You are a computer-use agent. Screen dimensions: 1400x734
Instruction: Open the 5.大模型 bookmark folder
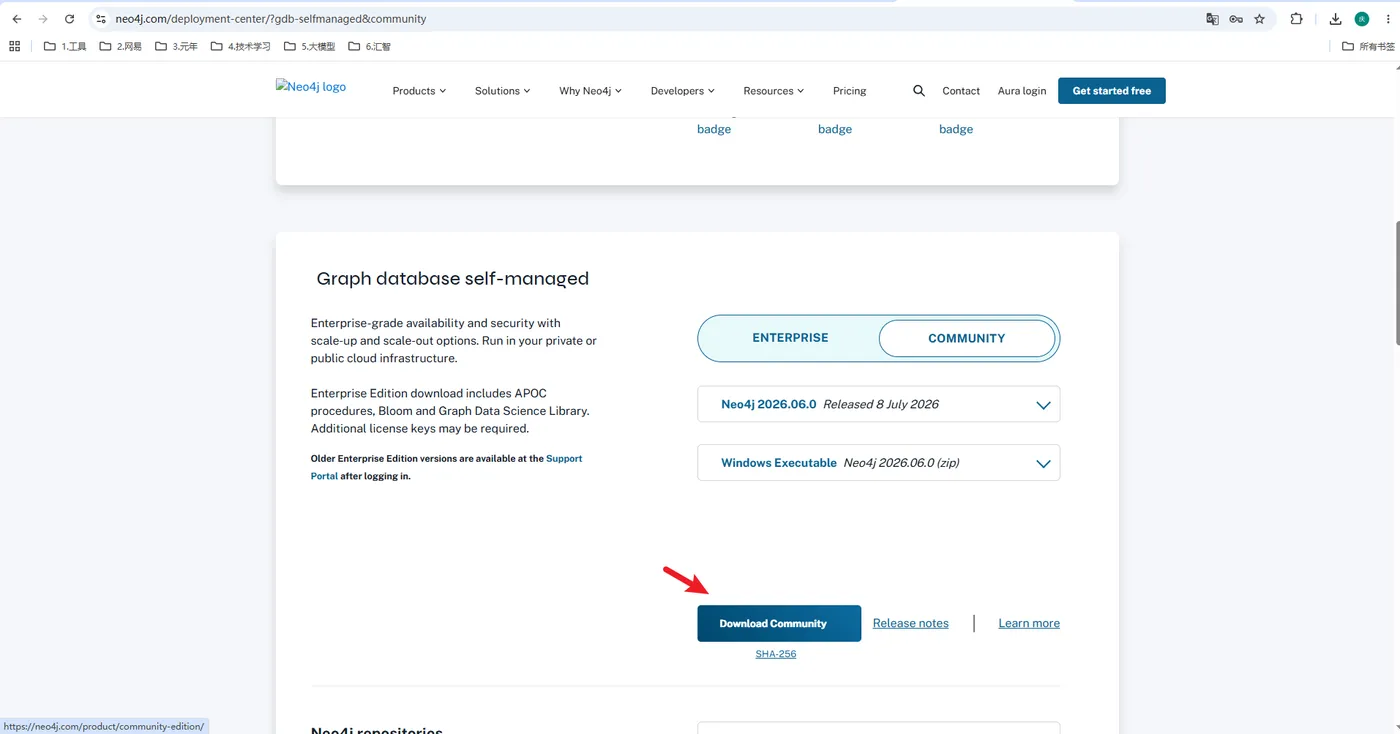pyautogui.click(x=309, y=46)
